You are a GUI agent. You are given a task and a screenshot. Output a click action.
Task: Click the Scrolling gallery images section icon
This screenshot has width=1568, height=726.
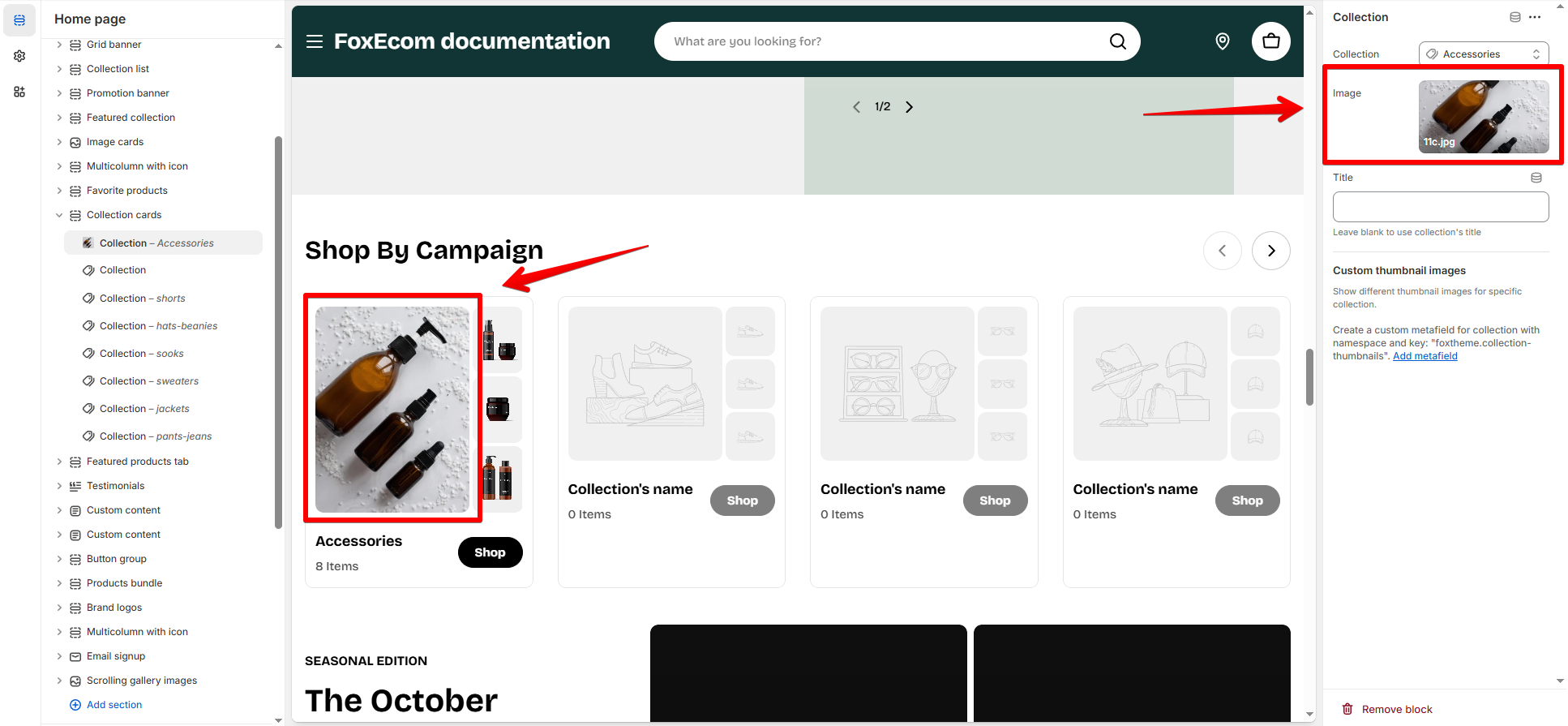coord(75,681)
